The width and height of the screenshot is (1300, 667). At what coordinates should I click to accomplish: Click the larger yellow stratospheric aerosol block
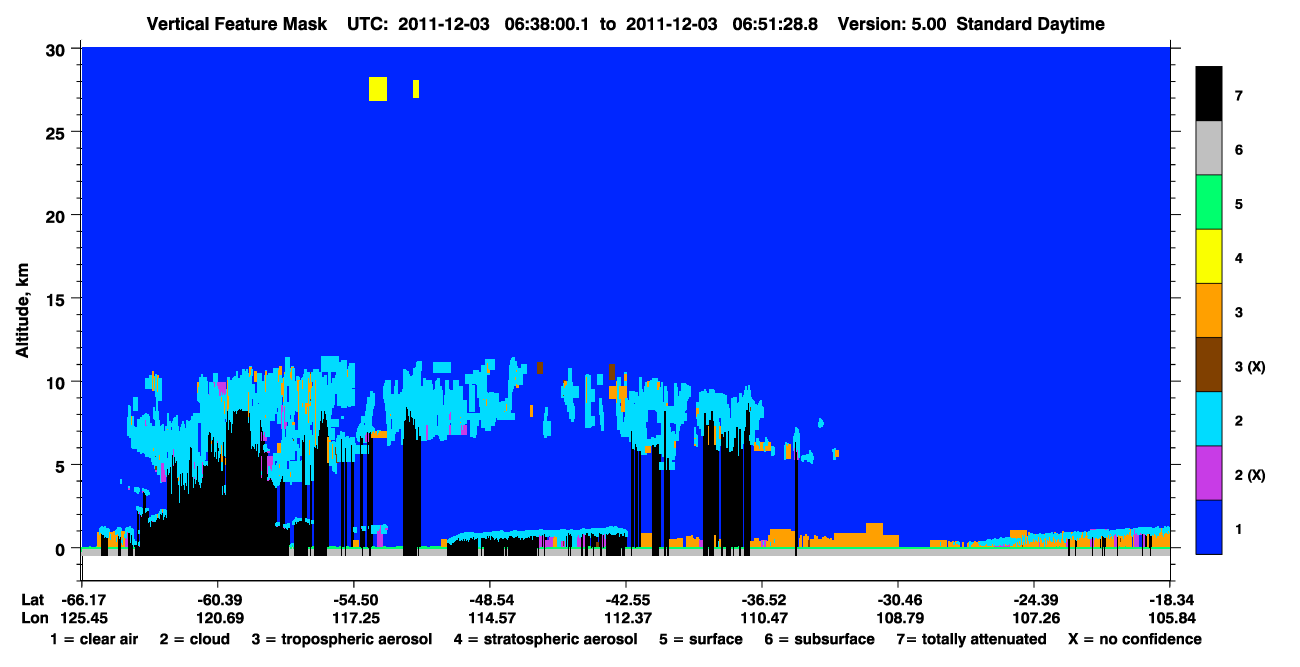[x=378, y=89]
